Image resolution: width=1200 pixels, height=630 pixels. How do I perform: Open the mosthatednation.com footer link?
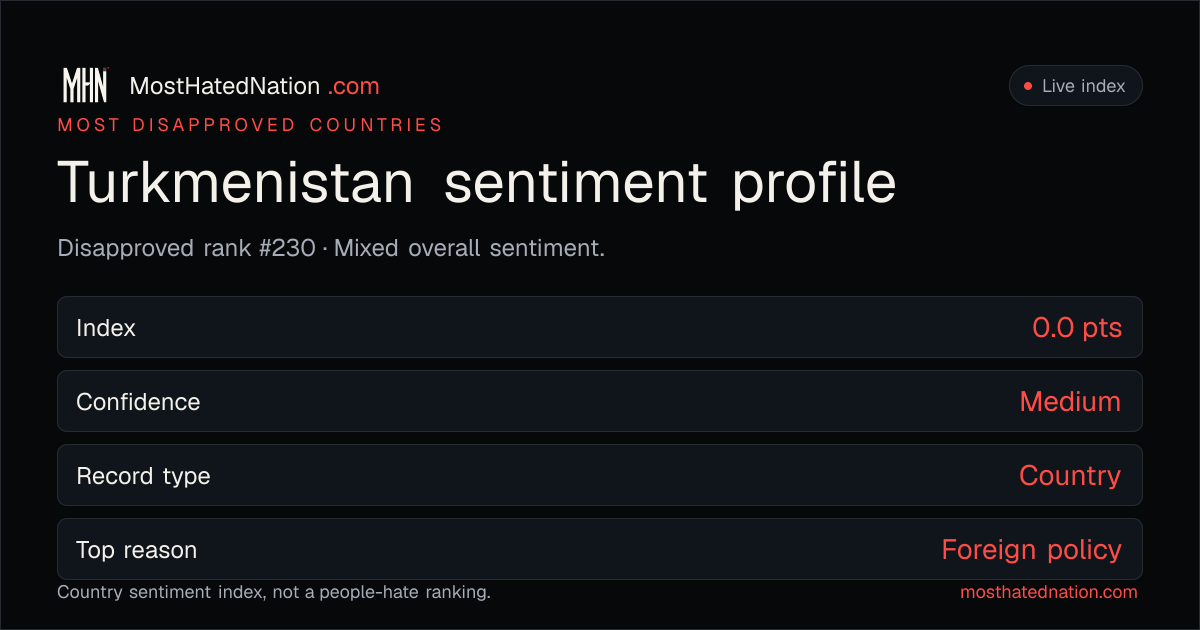pos(1049,592)
